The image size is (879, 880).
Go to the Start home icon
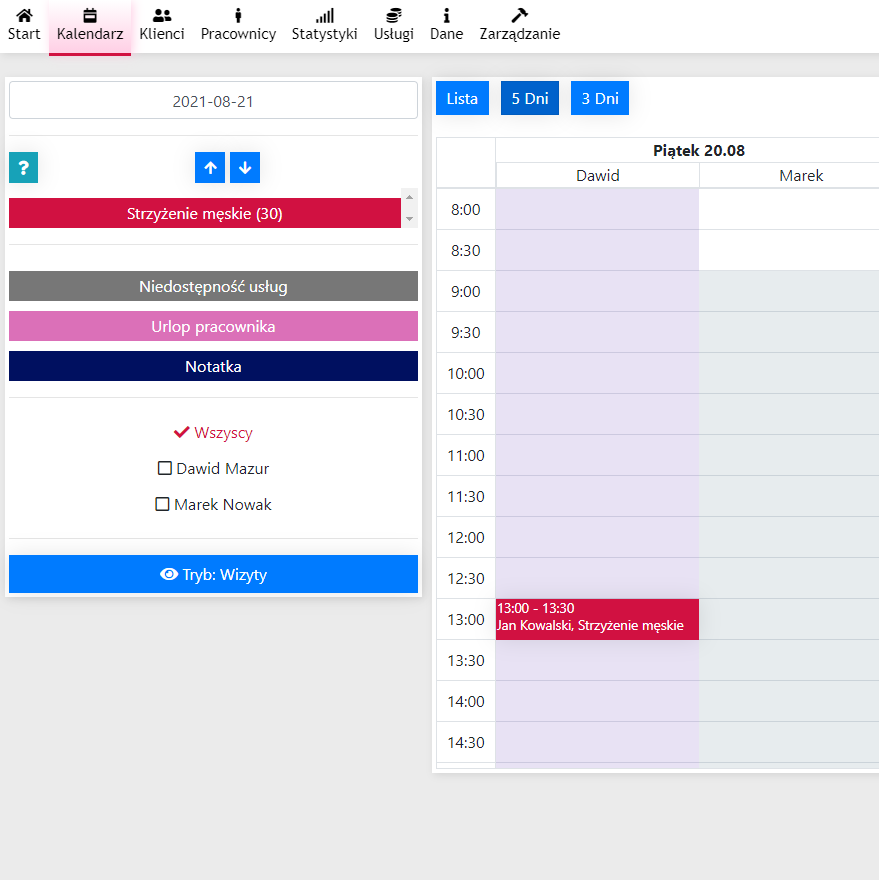pyautogui.click(x=24, y=16)
